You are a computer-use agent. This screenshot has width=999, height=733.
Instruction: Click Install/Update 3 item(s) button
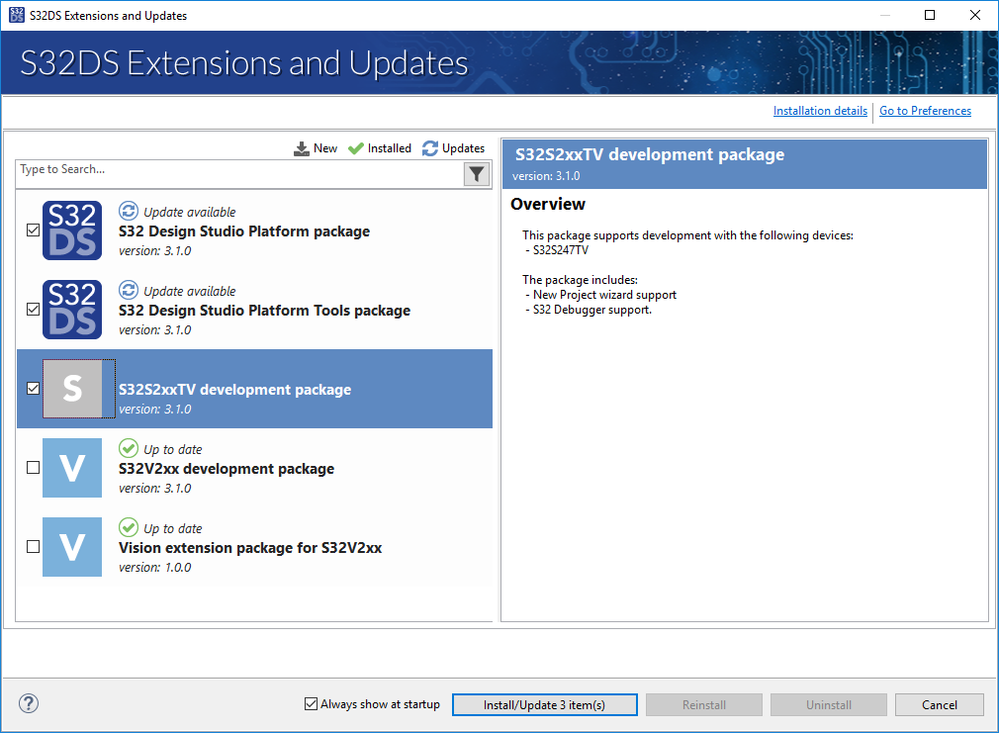point(544,705)
